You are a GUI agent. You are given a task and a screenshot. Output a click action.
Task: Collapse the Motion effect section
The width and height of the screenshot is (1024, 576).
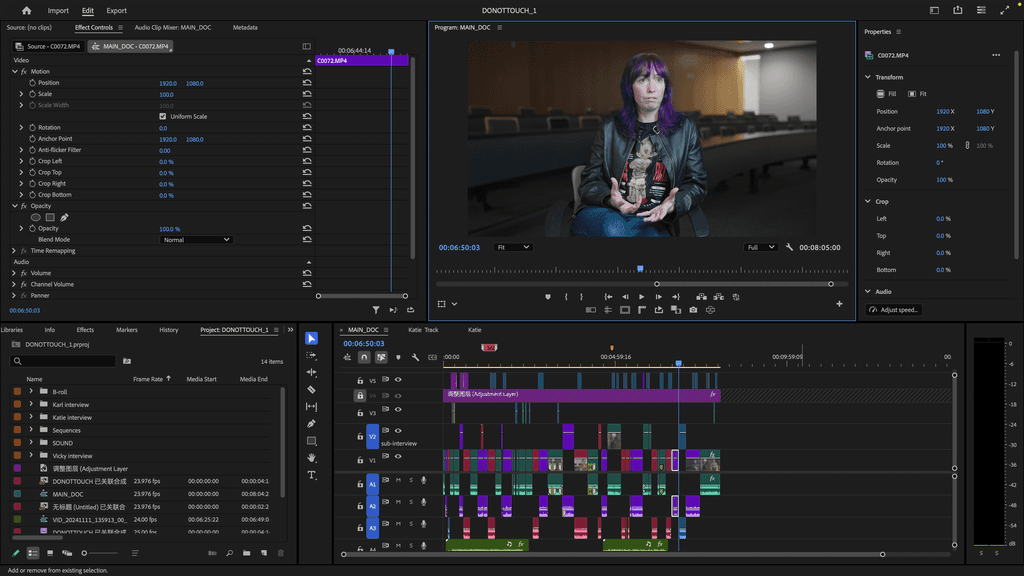[15, 72]
